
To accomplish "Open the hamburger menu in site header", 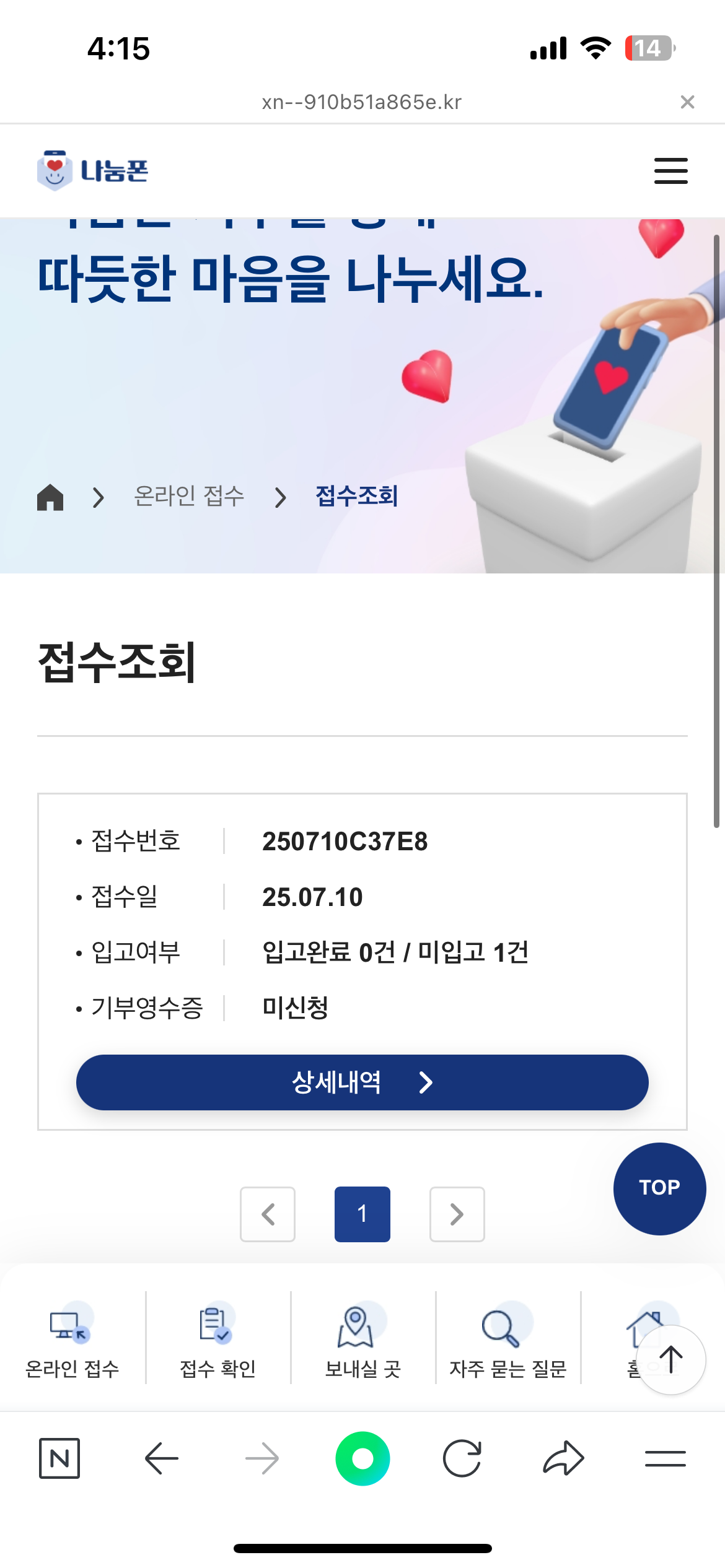I will point(670,171).
